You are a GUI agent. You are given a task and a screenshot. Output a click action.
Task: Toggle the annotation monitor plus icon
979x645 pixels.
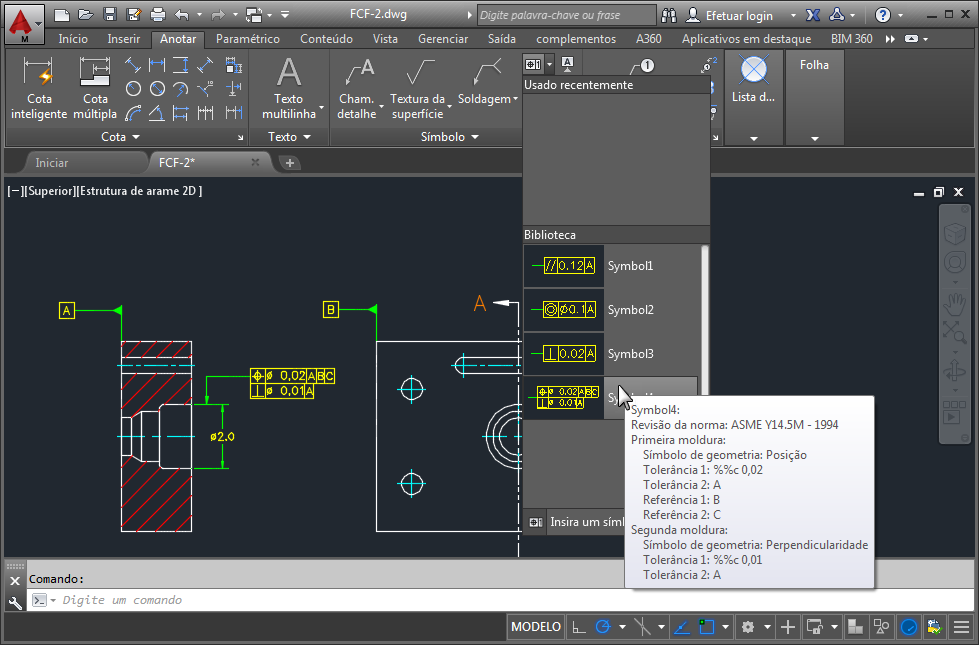pos(788,627)
